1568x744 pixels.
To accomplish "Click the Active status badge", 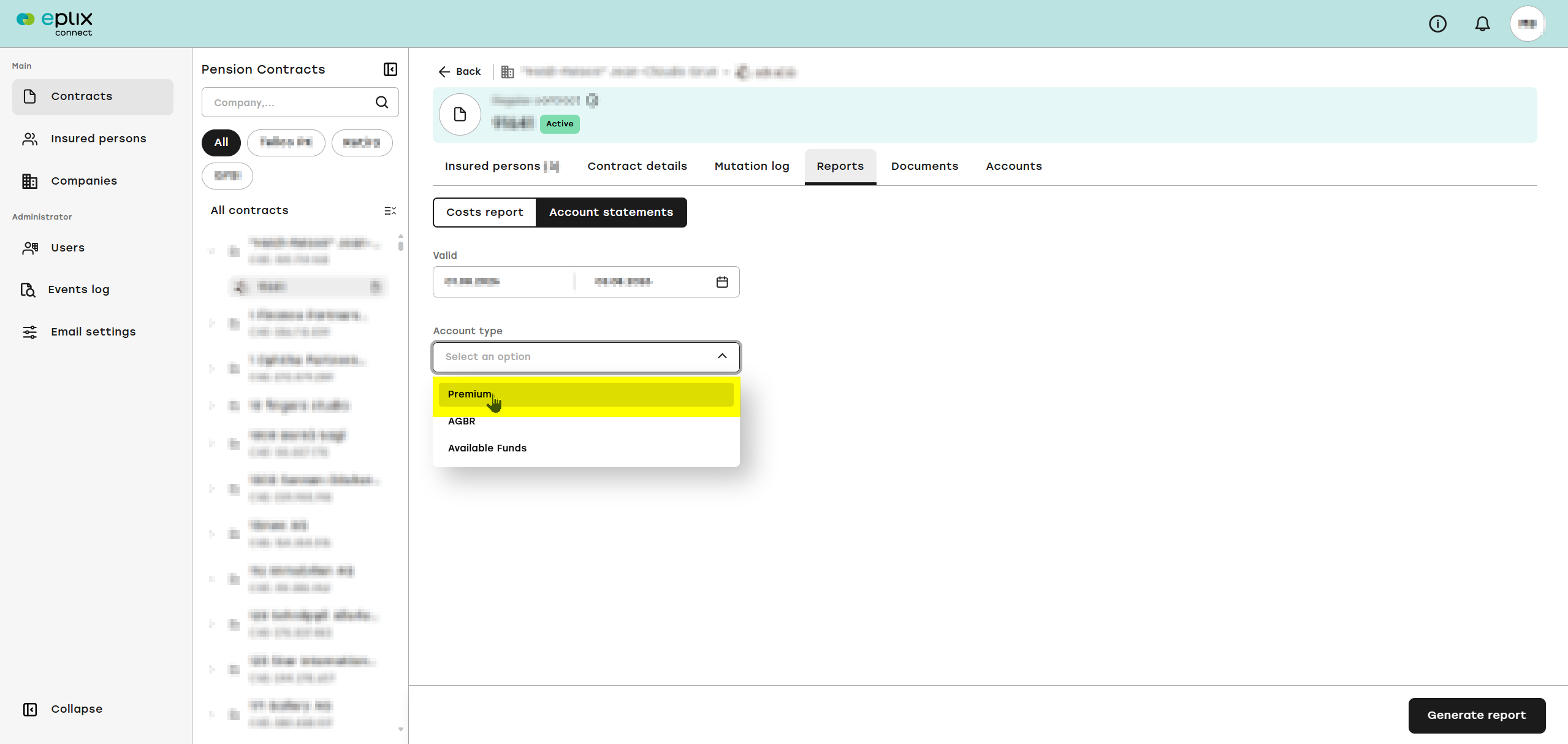I will [x=560, y=124].
